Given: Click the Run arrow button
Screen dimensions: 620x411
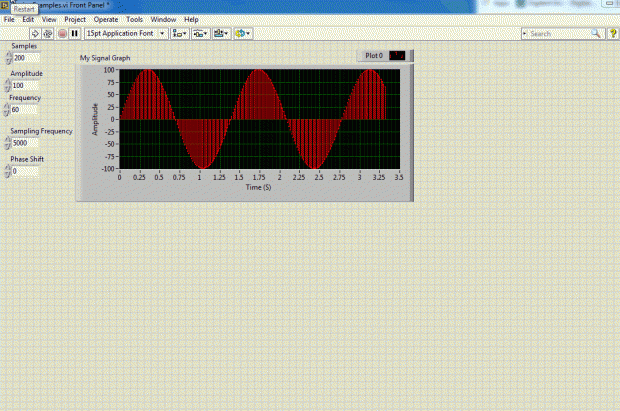Looking at the screenshot, I should point(35,34).
